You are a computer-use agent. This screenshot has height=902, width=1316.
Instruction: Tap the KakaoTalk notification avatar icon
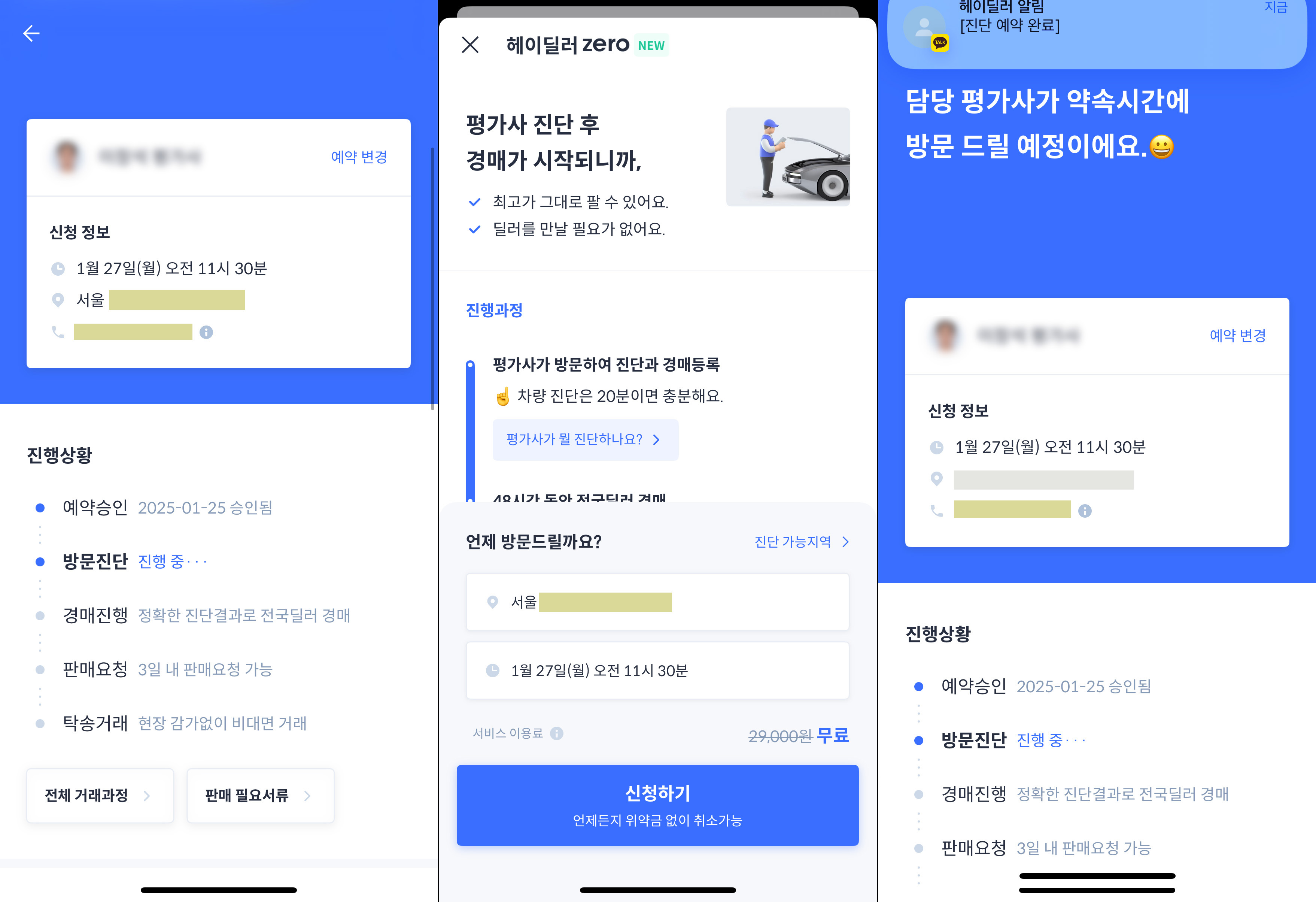pos(925,27)
